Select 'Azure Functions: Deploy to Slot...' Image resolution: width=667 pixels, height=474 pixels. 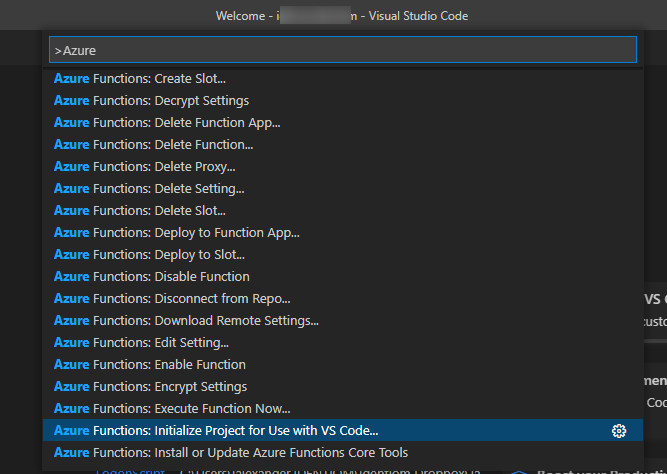(342, 254)
